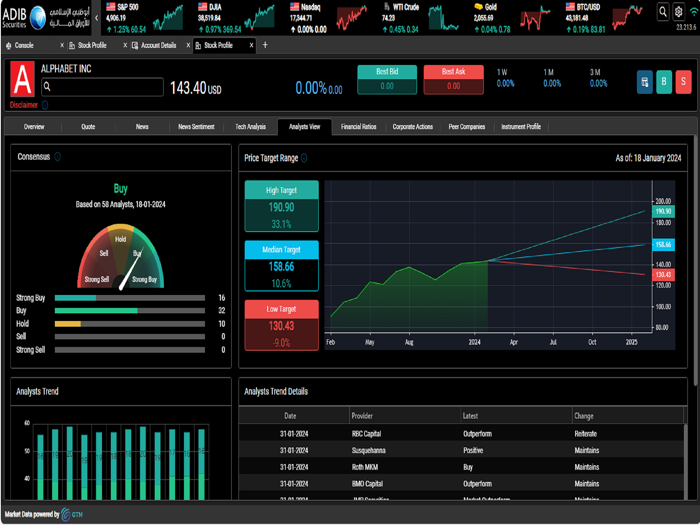The height and width of the screenshot is (525, 700).
Task: Open the search magnifier in top bar
Action: pyautogui.click(x=663, y=12)
